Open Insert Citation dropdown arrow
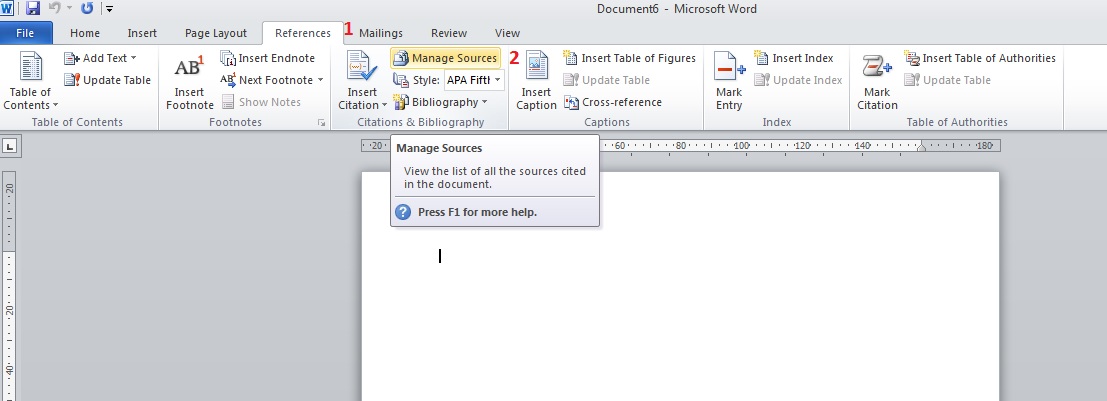This screenshot has width=1107, height=401. pyautogui.click(x=384, y=106)
